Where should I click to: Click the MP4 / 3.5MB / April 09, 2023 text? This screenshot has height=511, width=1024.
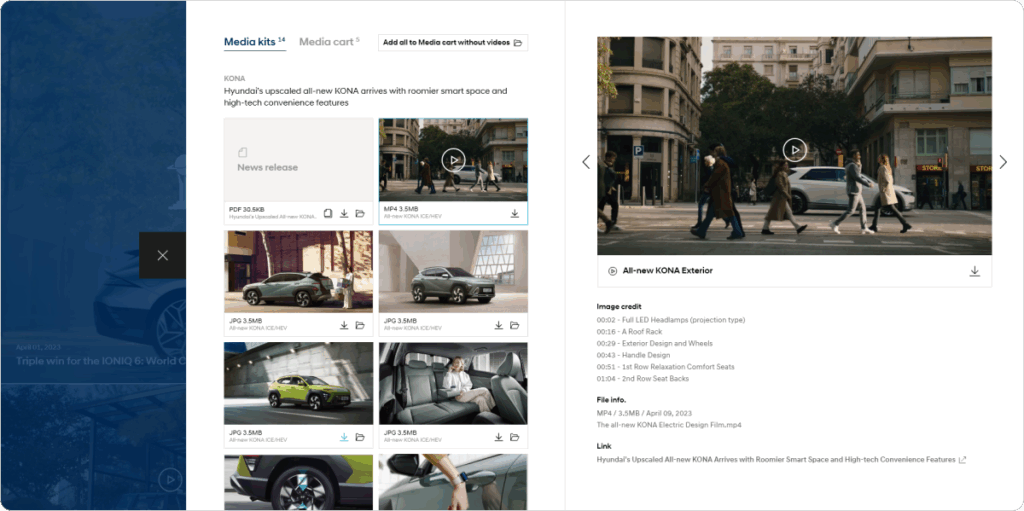pos(644,414)
